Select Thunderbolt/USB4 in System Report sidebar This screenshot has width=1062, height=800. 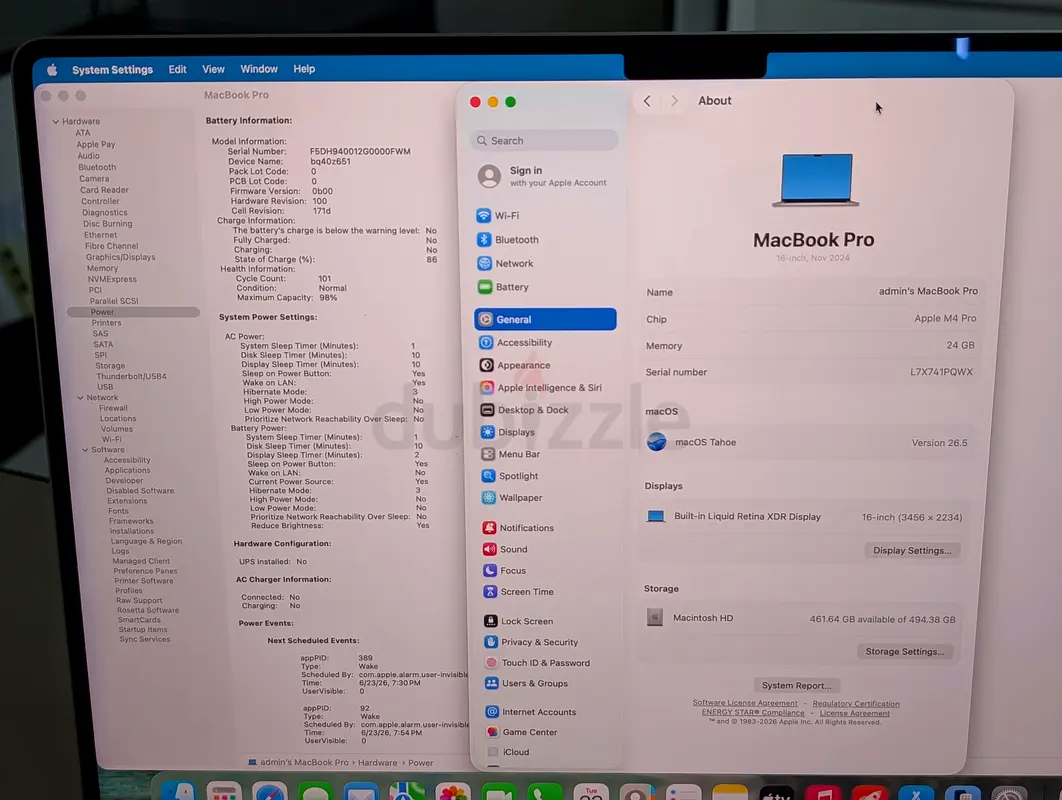click(x=131, y=377)
